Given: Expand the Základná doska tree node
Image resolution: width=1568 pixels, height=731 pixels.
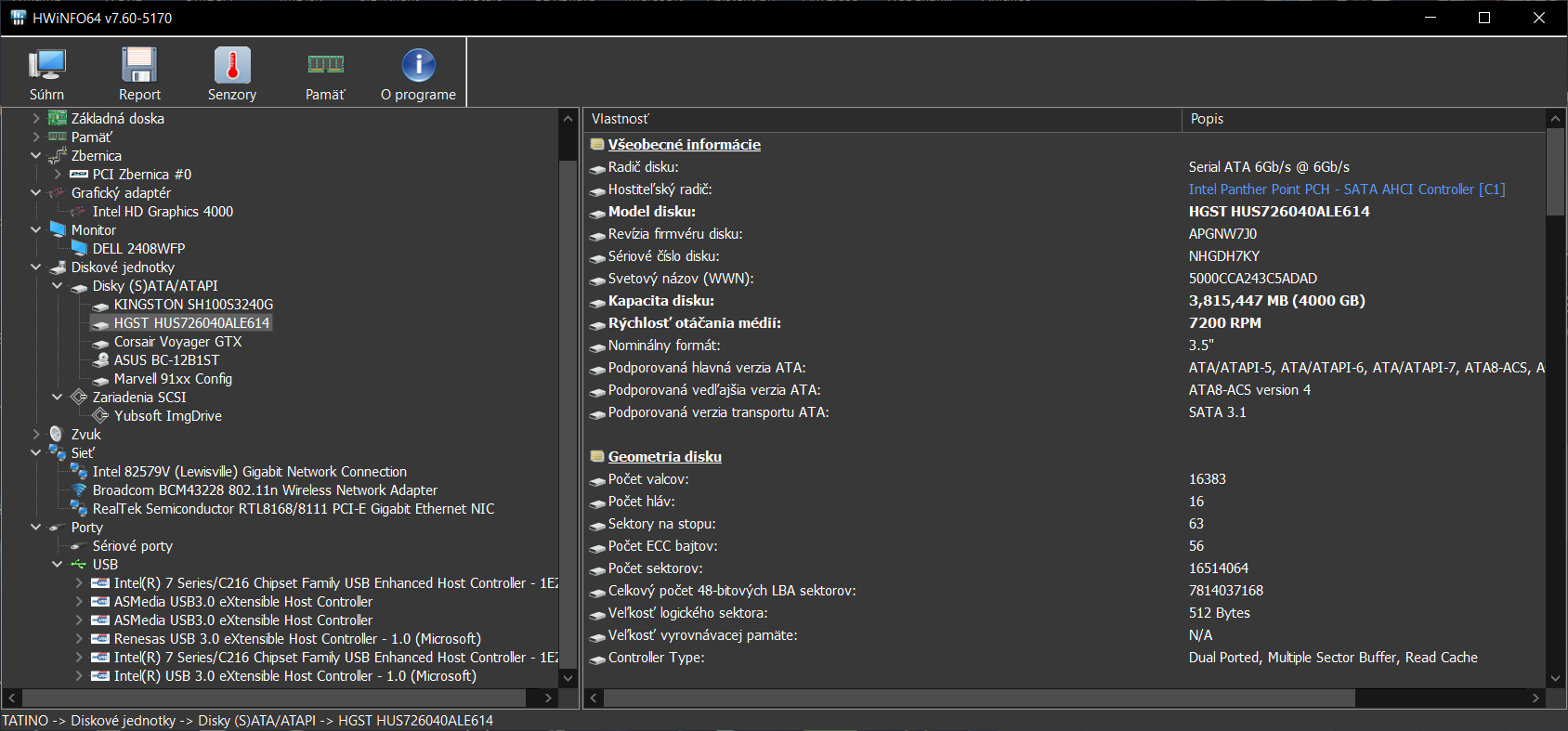Looking at the screenshot, I should pyautogui.click(x=36, y=119).
